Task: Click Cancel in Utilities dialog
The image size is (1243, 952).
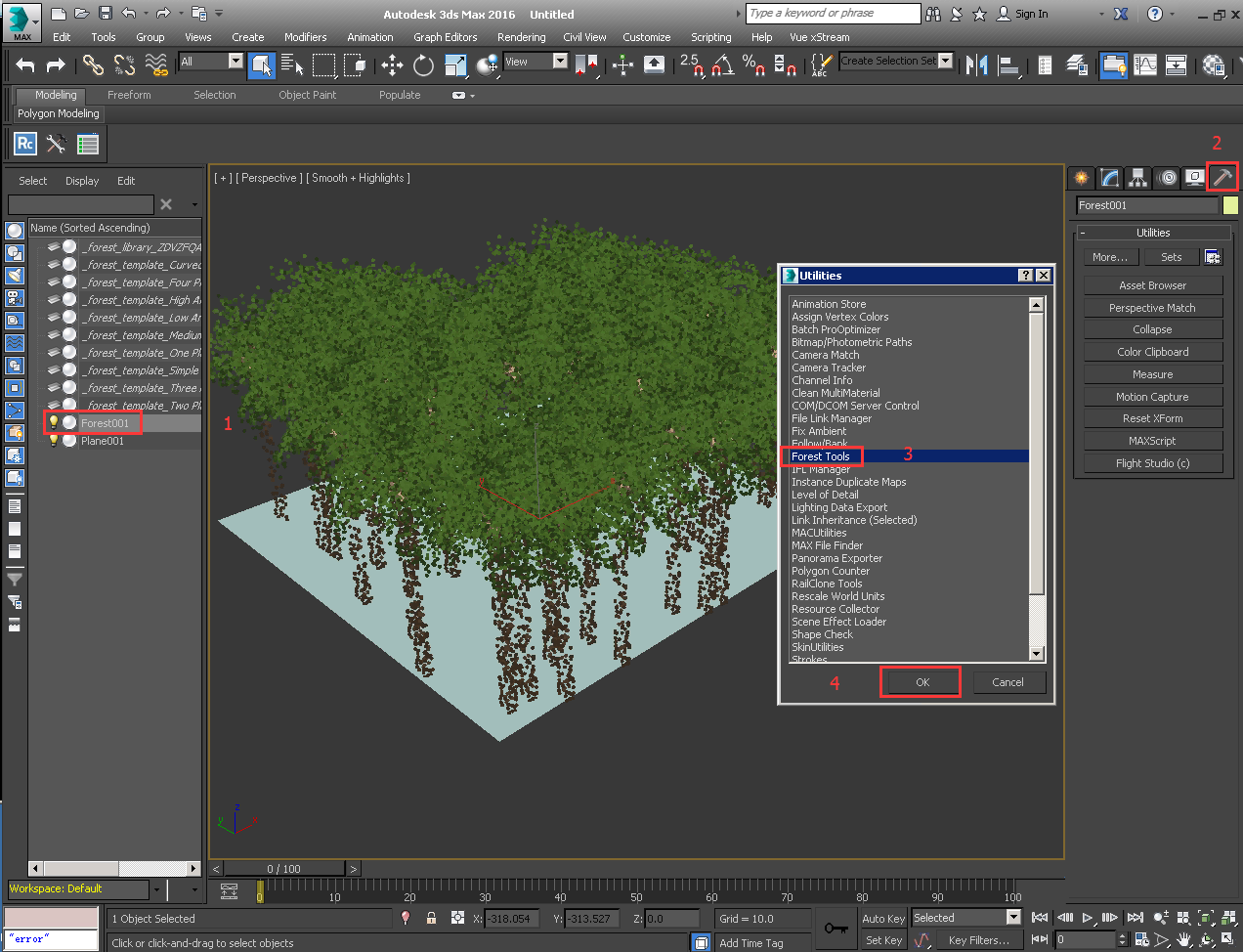Action: 1007,682
